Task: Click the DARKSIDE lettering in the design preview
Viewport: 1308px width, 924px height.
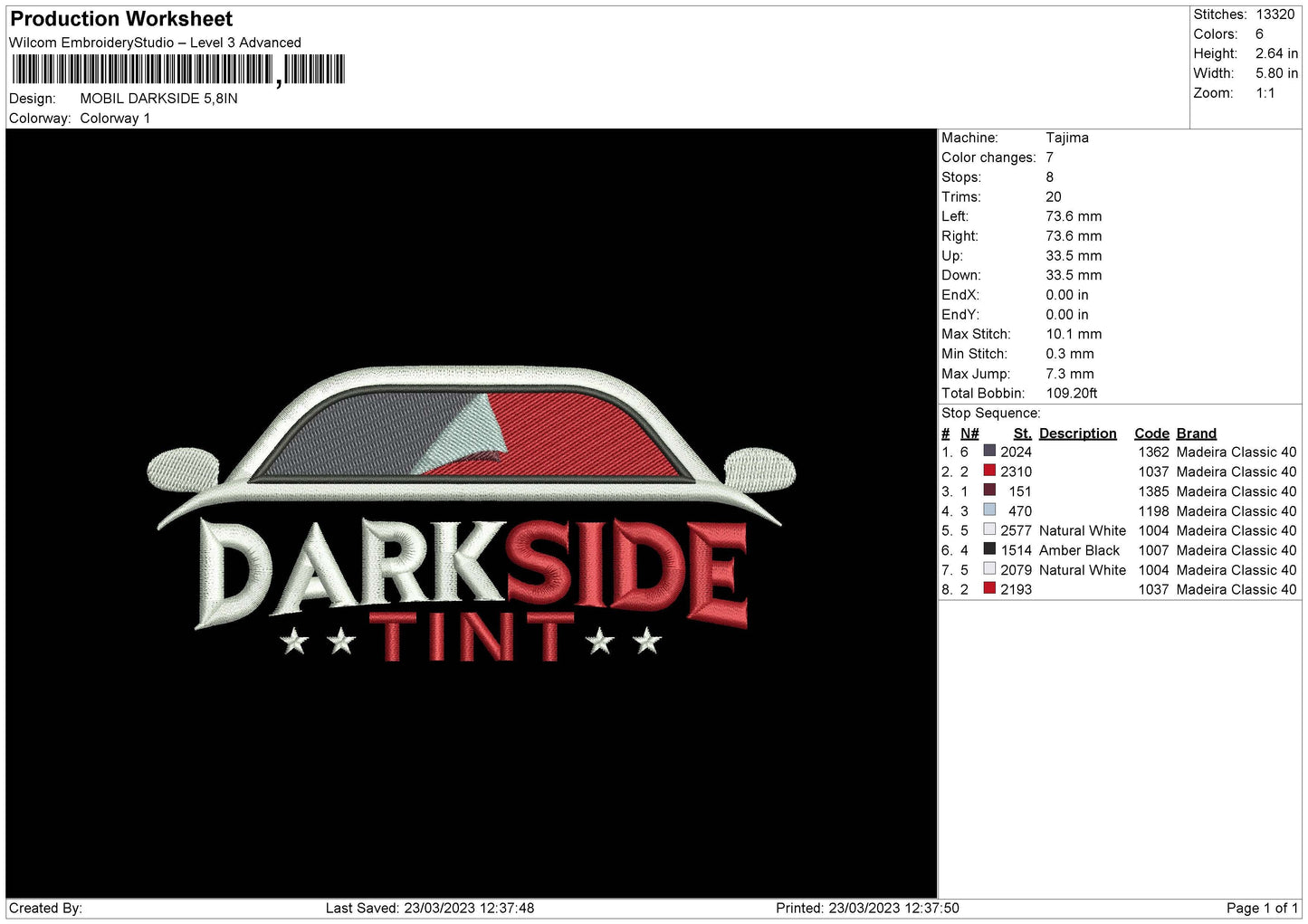Action: 472,574
